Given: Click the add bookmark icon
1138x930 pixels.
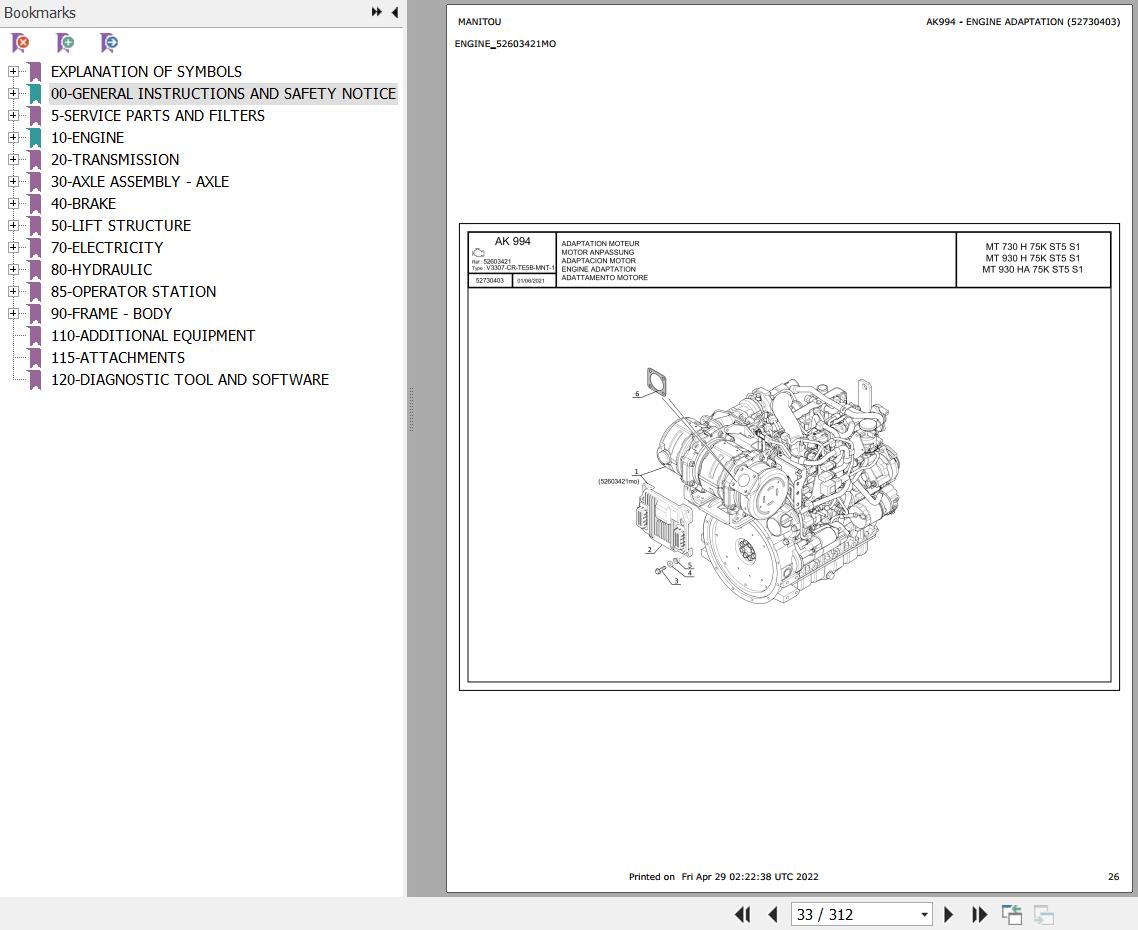Looking at the screenshot, I should [x=65, y=44].
